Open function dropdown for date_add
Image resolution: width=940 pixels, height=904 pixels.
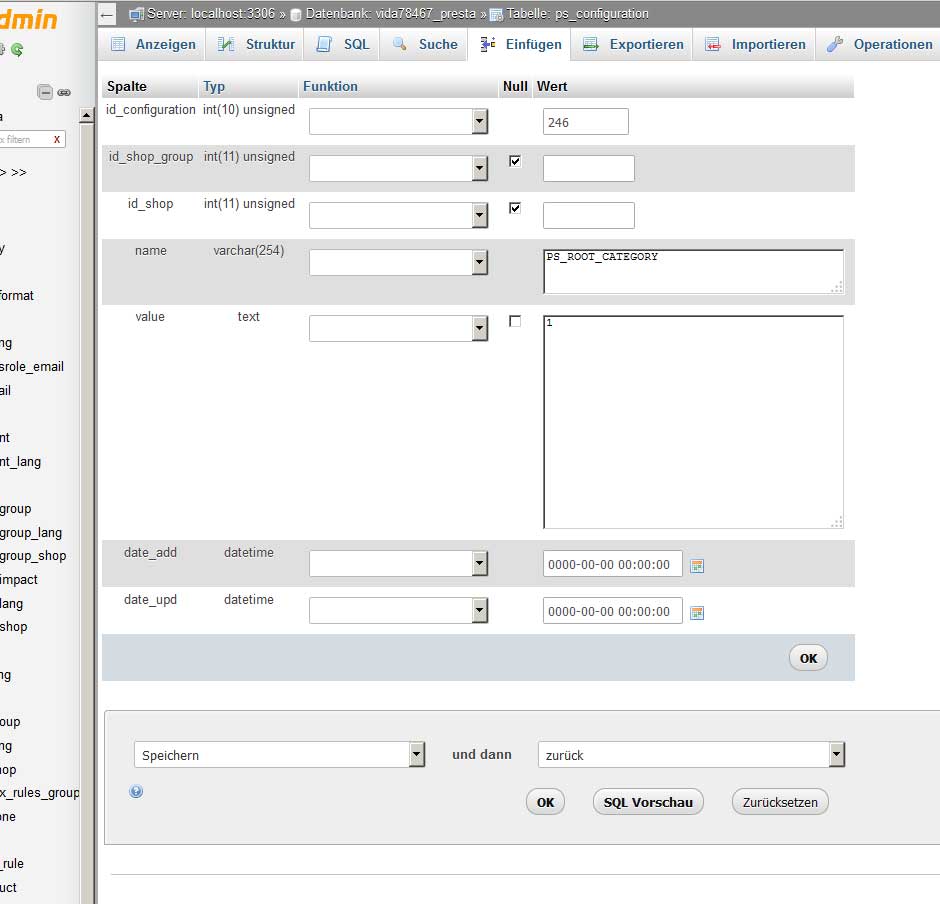pos(399,564)
